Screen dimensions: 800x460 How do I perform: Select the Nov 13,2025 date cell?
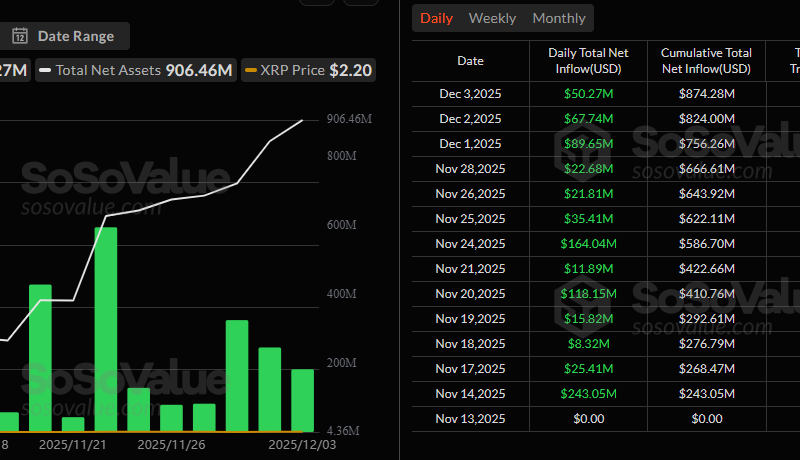pos(470,418)
